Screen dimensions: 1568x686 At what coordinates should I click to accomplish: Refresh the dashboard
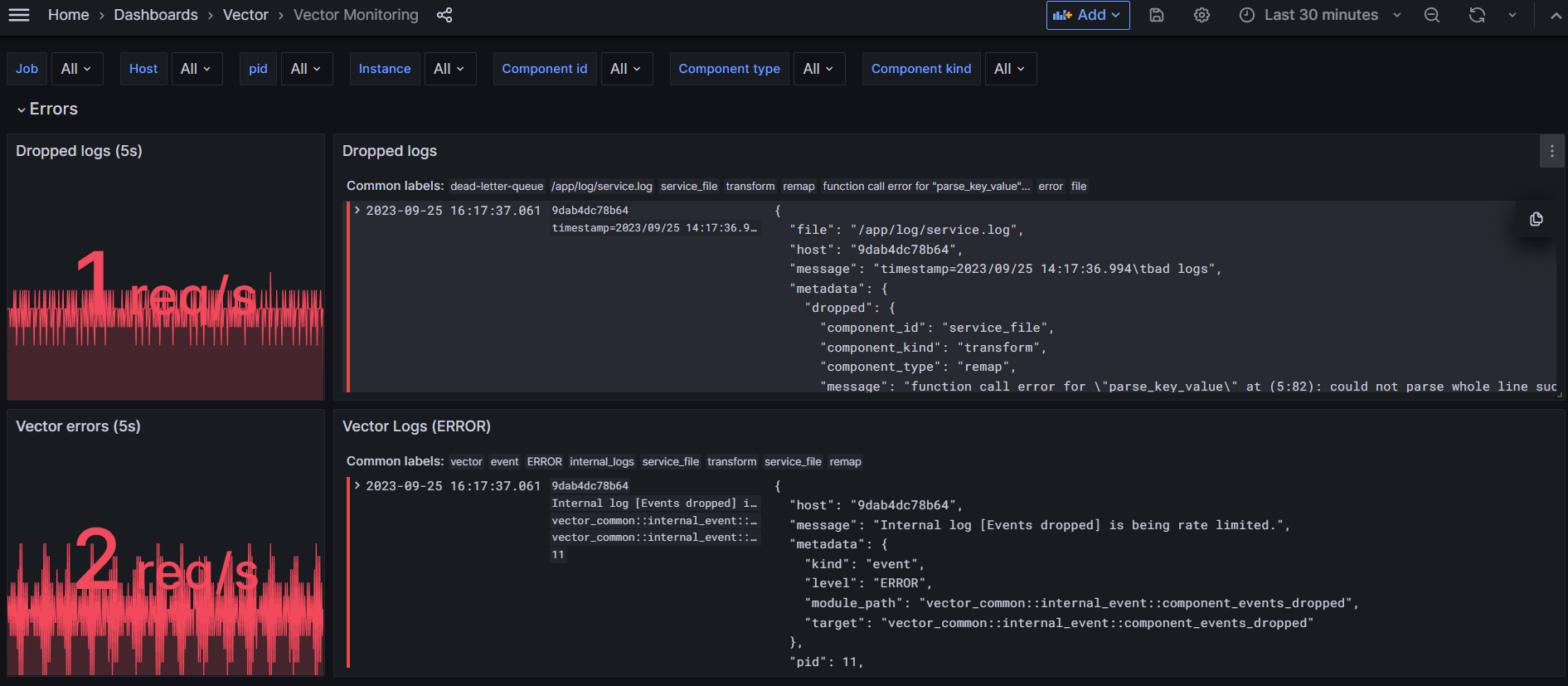coord(1477,15)
